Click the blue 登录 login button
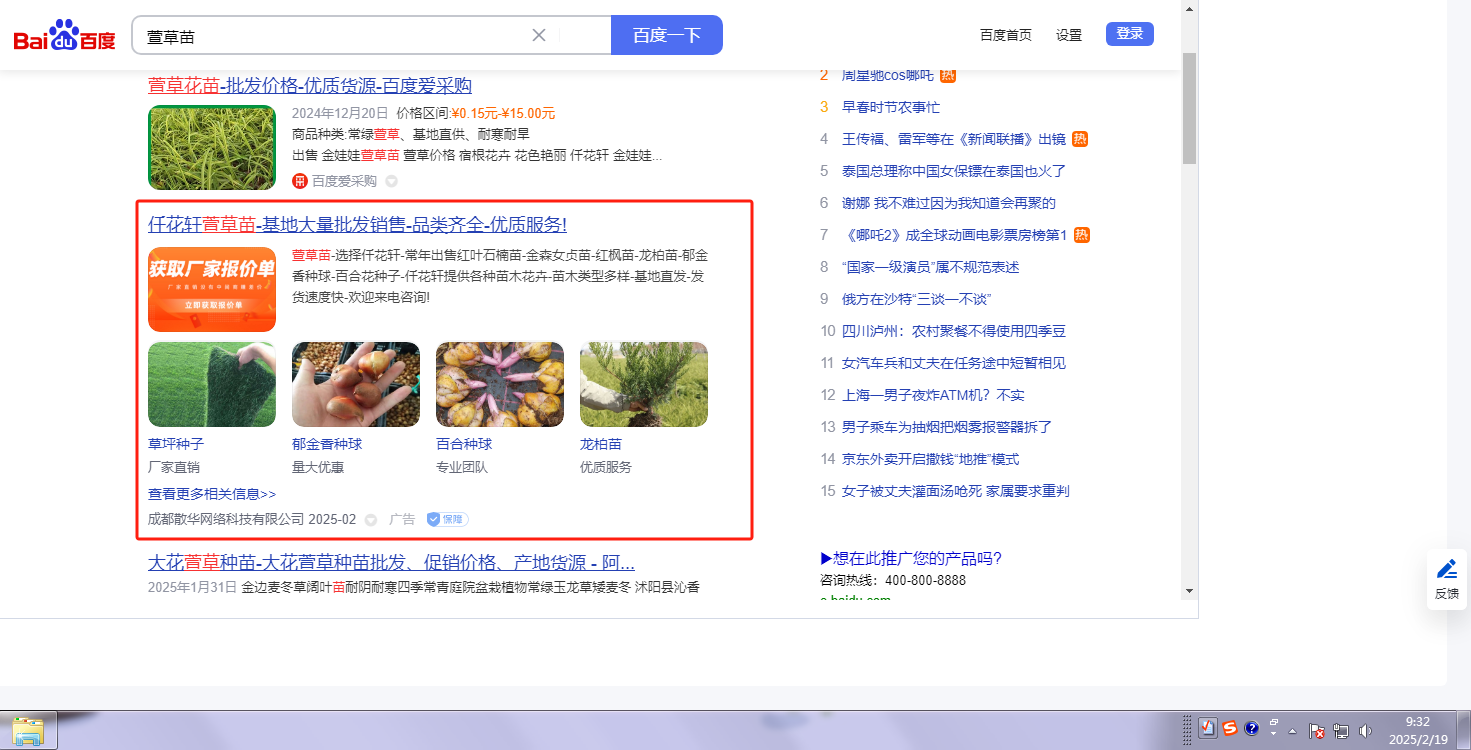Image resolution: width=1471 pixels, height=750 pixels. pyautogui.click(x=1129, y=34)
